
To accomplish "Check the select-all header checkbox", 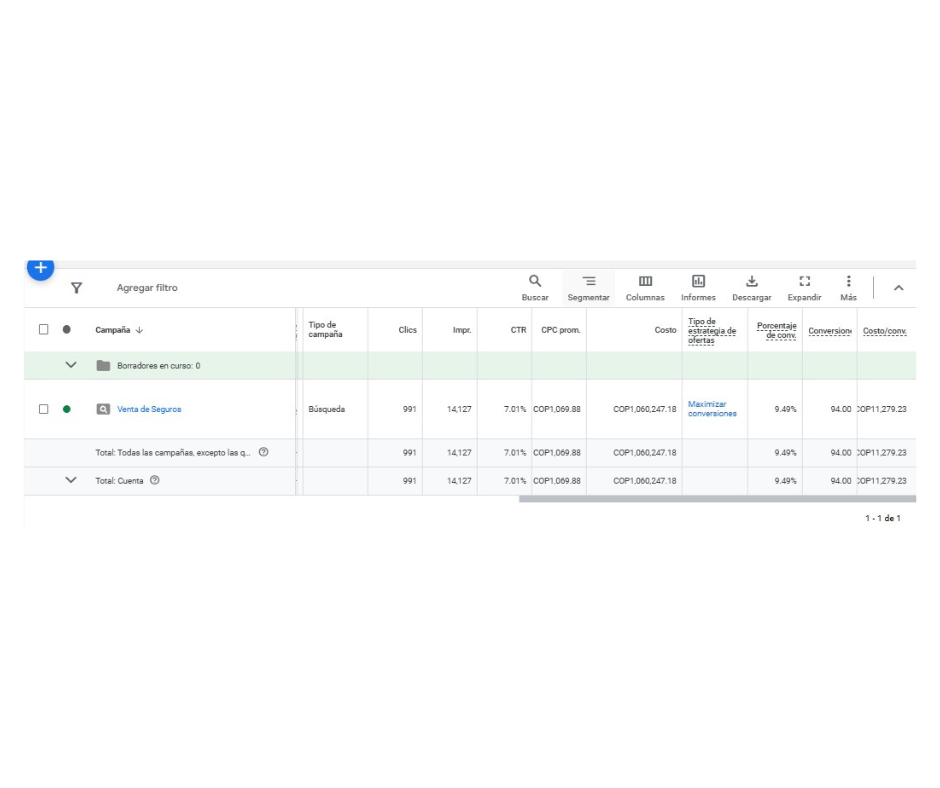I will [43, 330].
